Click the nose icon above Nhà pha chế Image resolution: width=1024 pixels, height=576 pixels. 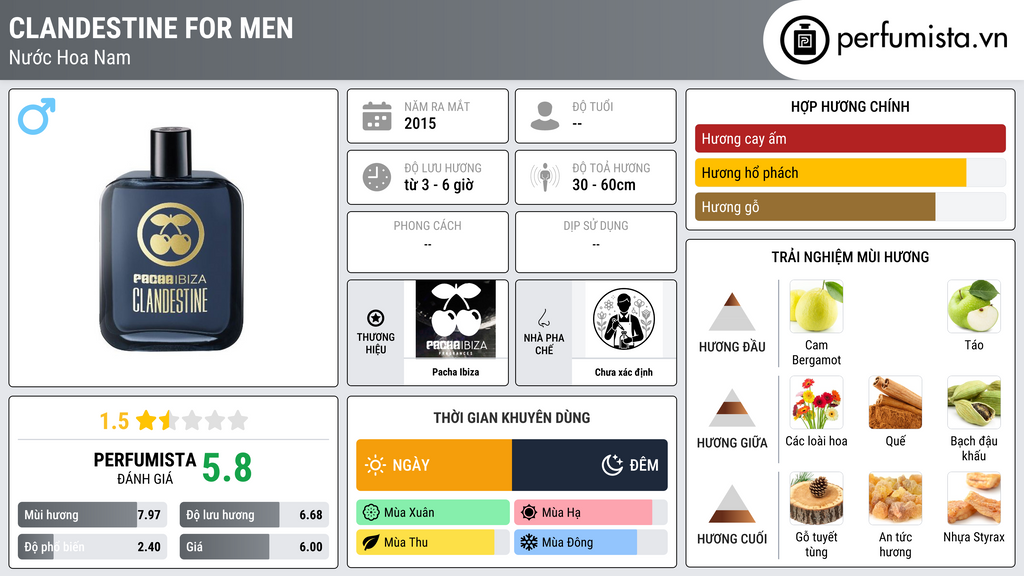click(x=543, y=318)
